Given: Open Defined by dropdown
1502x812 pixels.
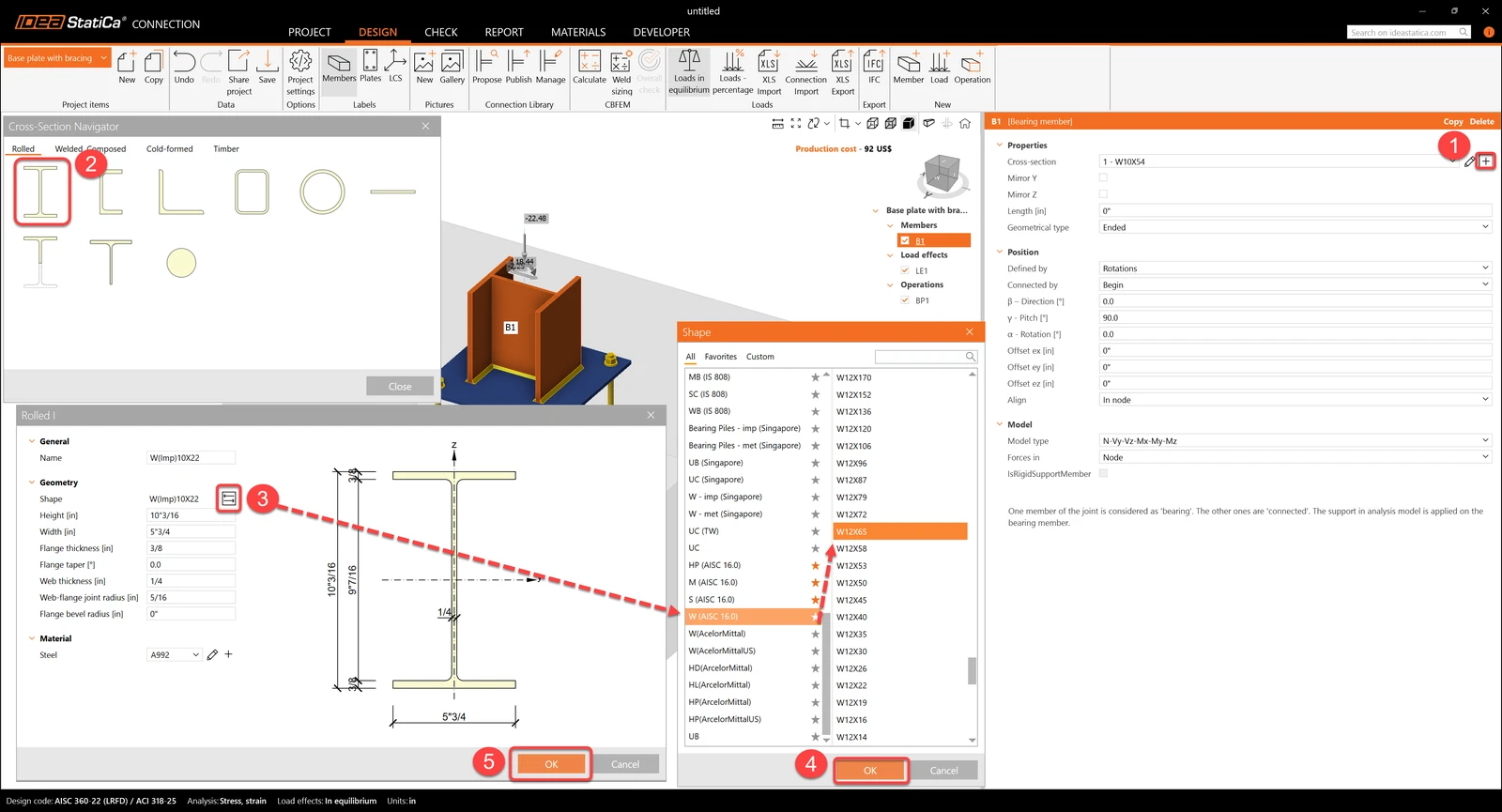Looking at the screenshot, I should 1295,268.
